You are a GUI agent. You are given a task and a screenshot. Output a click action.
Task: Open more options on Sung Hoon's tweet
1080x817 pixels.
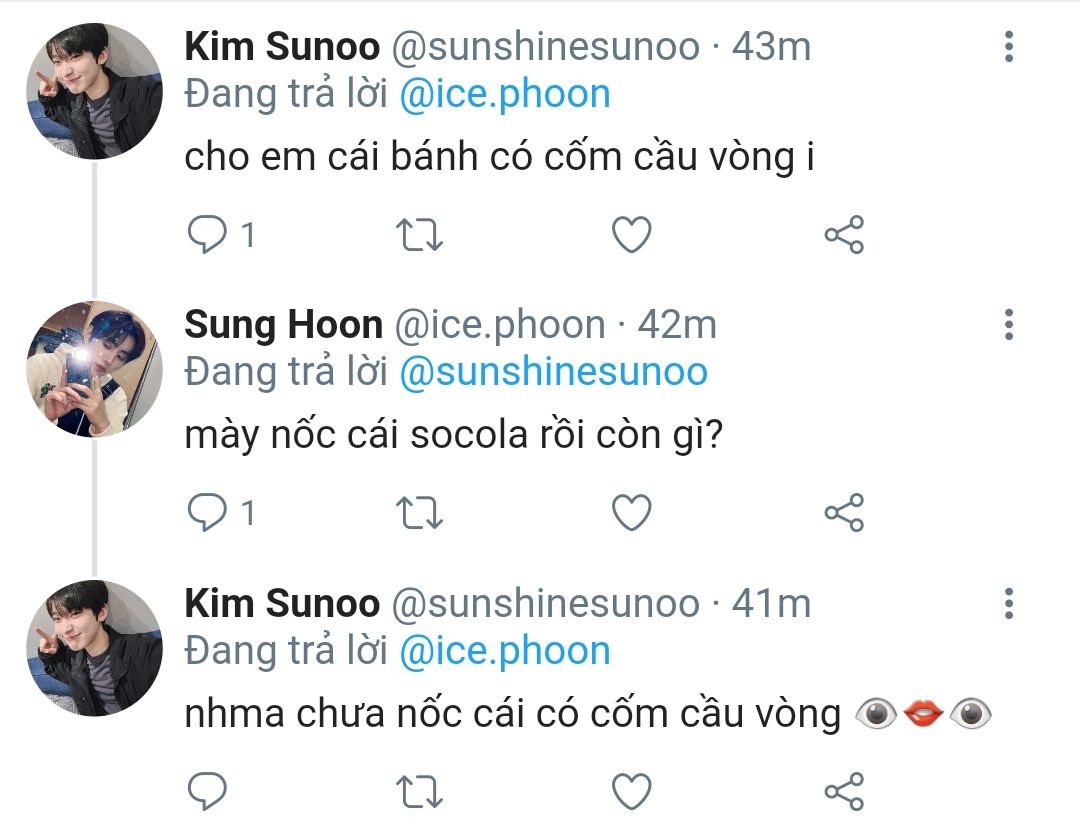1009,324
